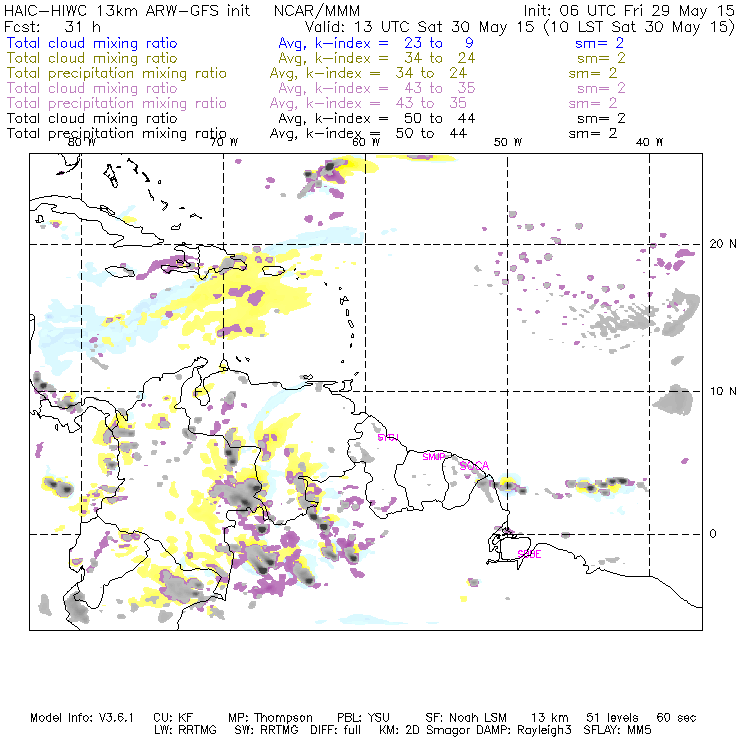The height and width of the screenshot is (740, 740).
Task: Click the 'SW: RRTMG' footer entry
Action: [x=266, y=730]
